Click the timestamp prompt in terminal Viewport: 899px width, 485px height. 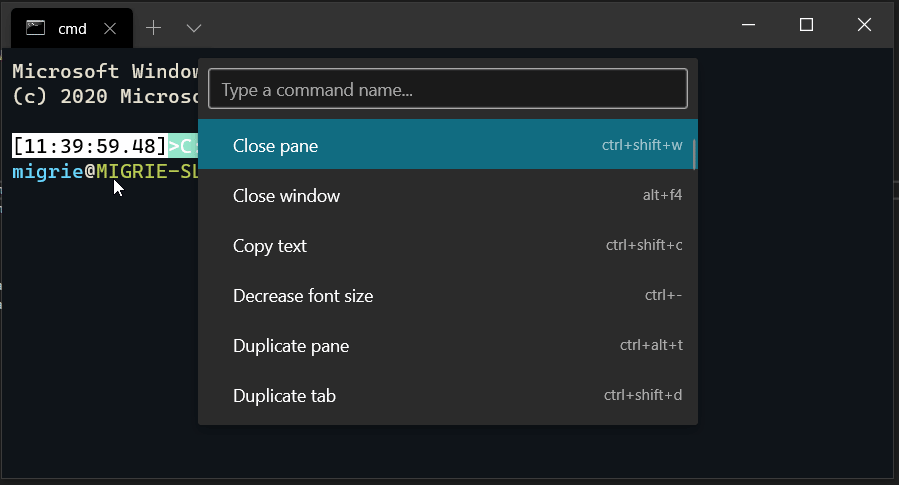[x=89, y=146]
